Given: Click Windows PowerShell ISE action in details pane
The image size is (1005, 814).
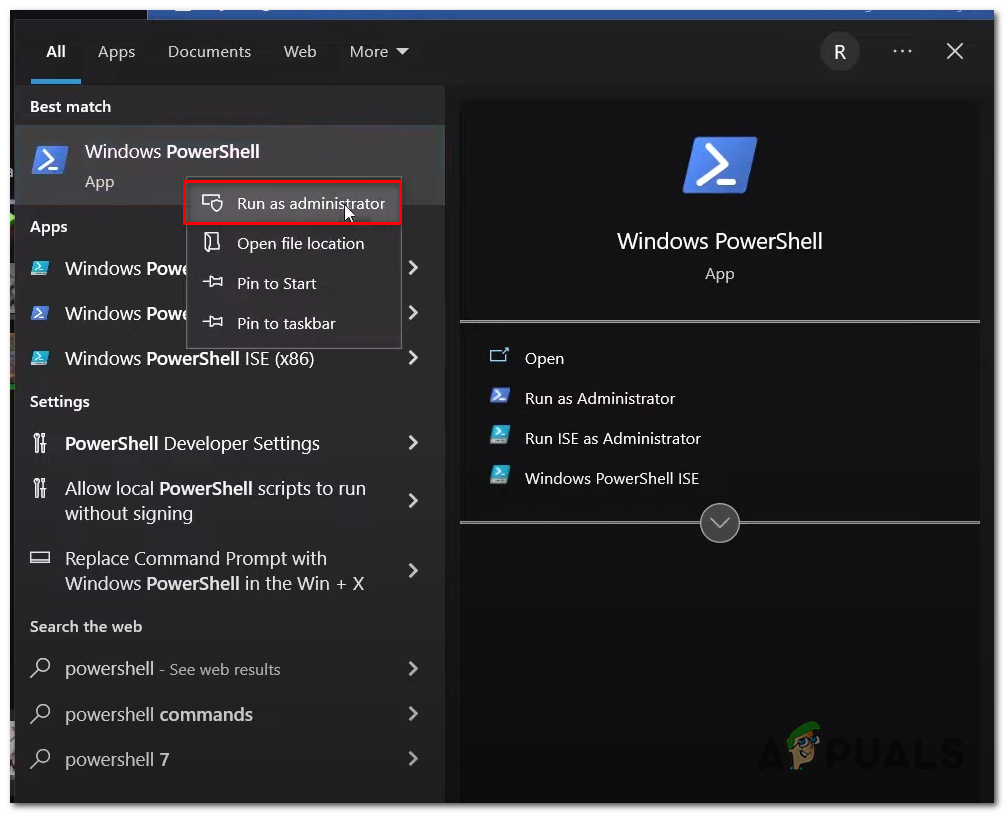Looking at the screenshot, I should pos(611,478).
